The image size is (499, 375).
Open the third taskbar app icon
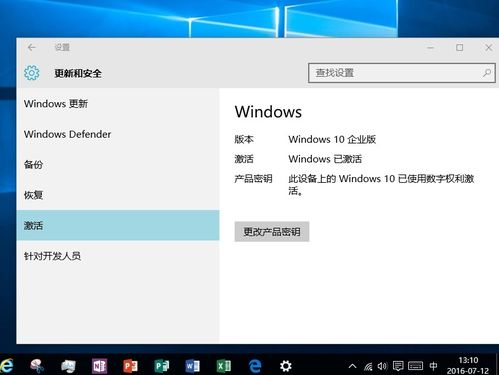(x=68, y=366)
